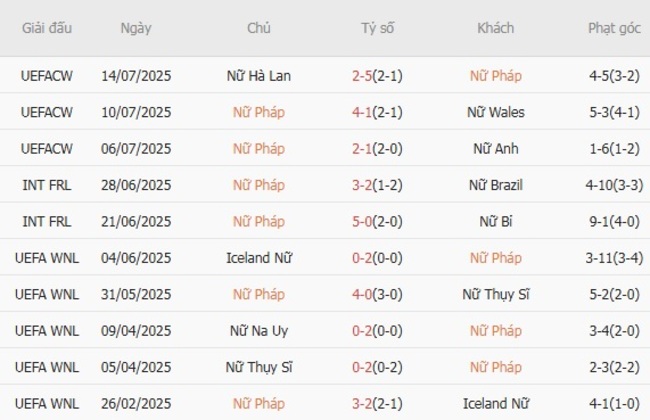Click the "Ngày" column header
Image resolution: width=650 pixels, height=420 pixels.
point(136,28)
